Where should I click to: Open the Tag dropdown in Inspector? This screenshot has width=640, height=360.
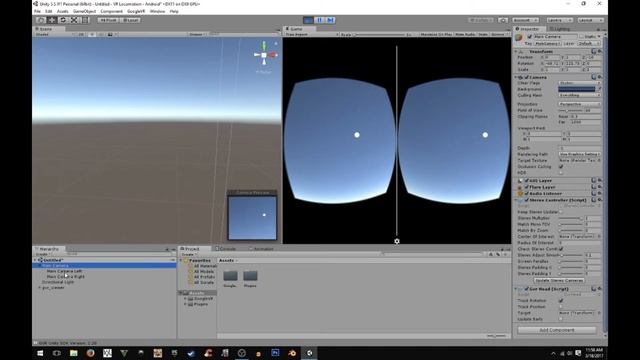point(548,43)
